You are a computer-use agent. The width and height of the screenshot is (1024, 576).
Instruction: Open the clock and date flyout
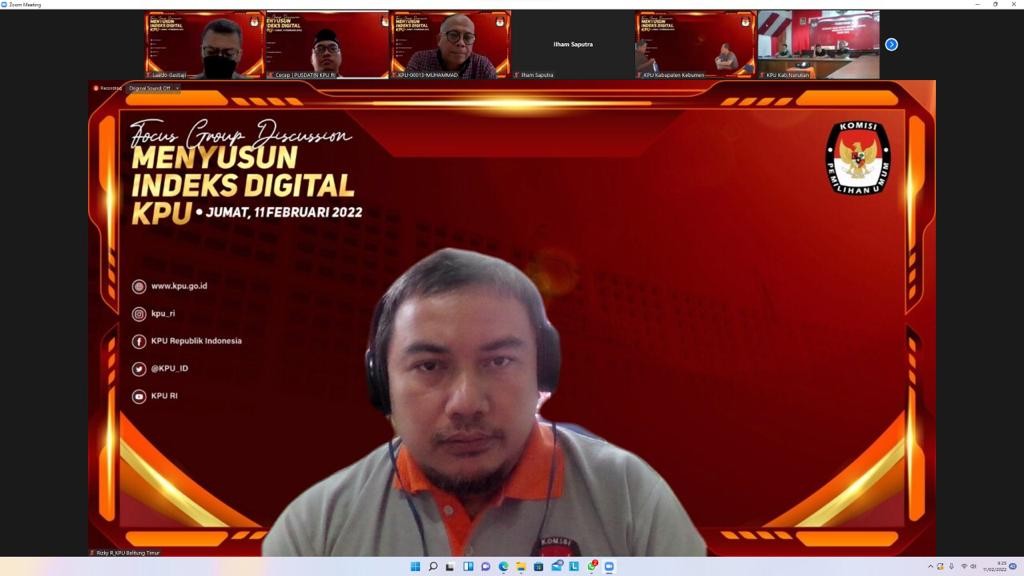coord(1001,567)
